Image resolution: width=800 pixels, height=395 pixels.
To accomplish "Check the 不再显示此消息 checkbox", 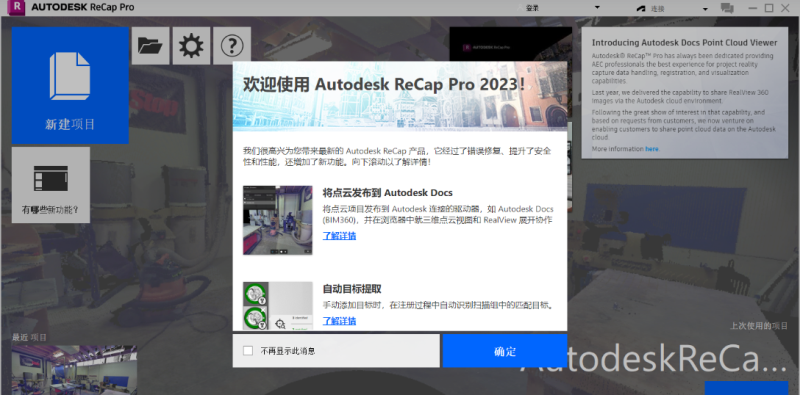I will 248,351.
